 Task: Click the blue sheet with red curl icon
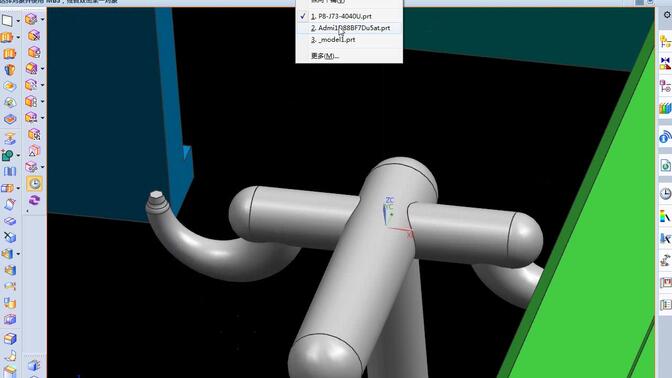point(9,204)
